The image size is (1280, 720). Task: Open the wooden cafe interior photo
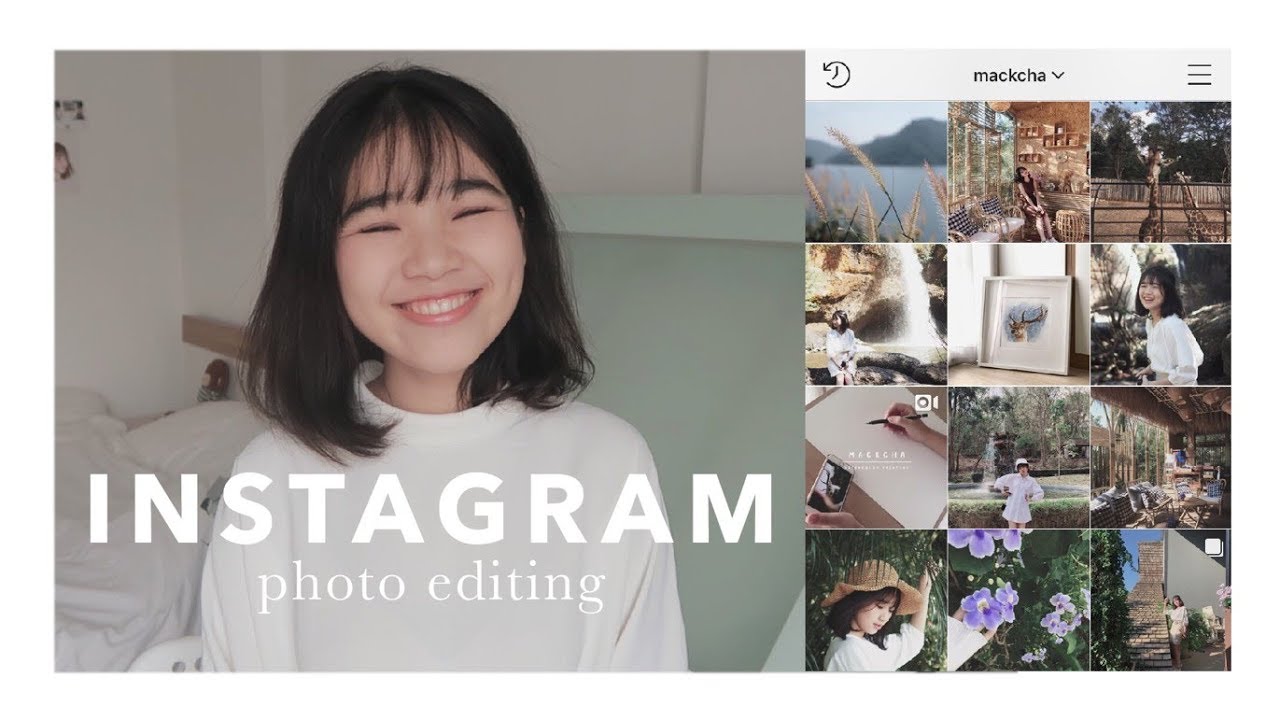[1019, 171]
